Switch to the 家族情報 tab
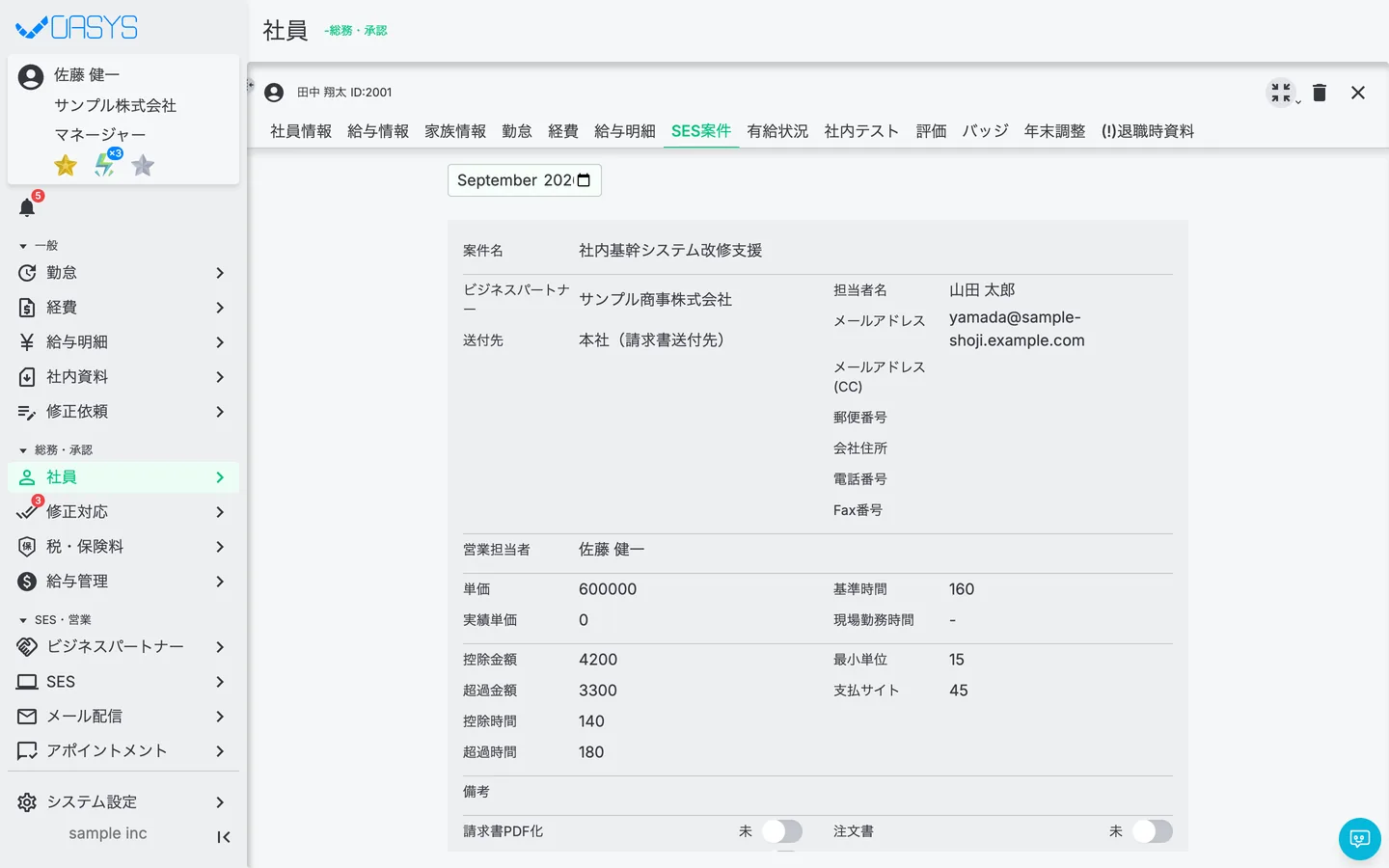 point(455,131)
